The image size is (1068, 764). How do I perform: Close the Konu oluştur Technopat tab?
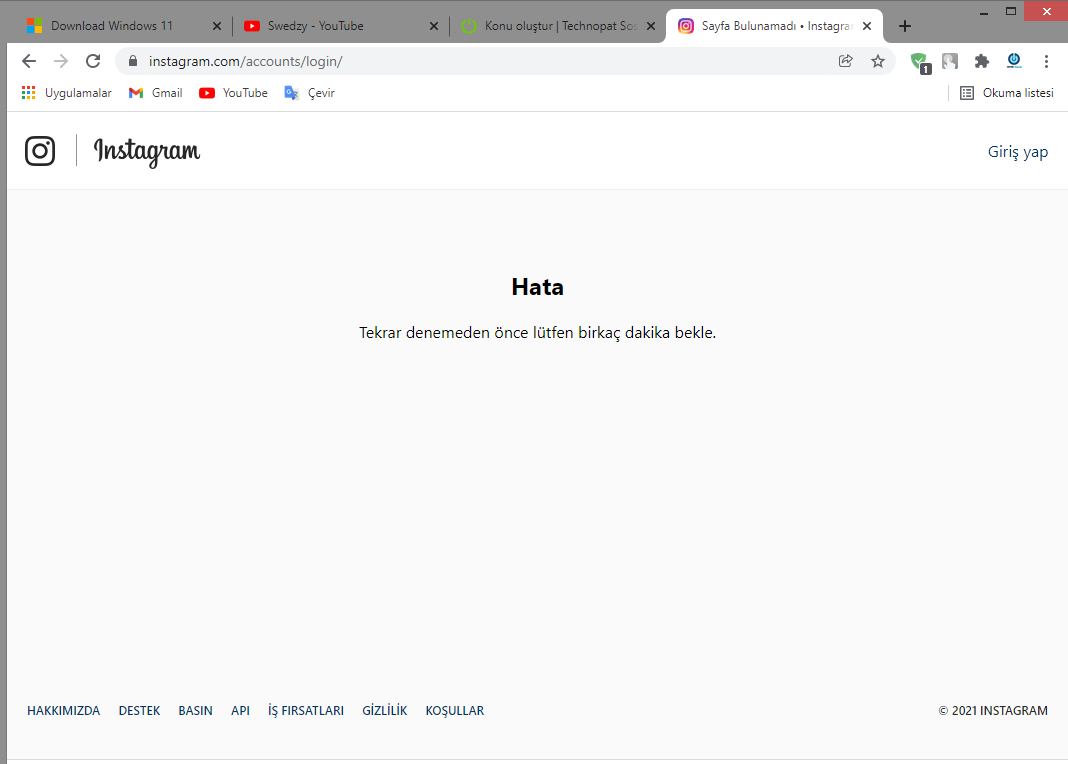coord(650,26)
